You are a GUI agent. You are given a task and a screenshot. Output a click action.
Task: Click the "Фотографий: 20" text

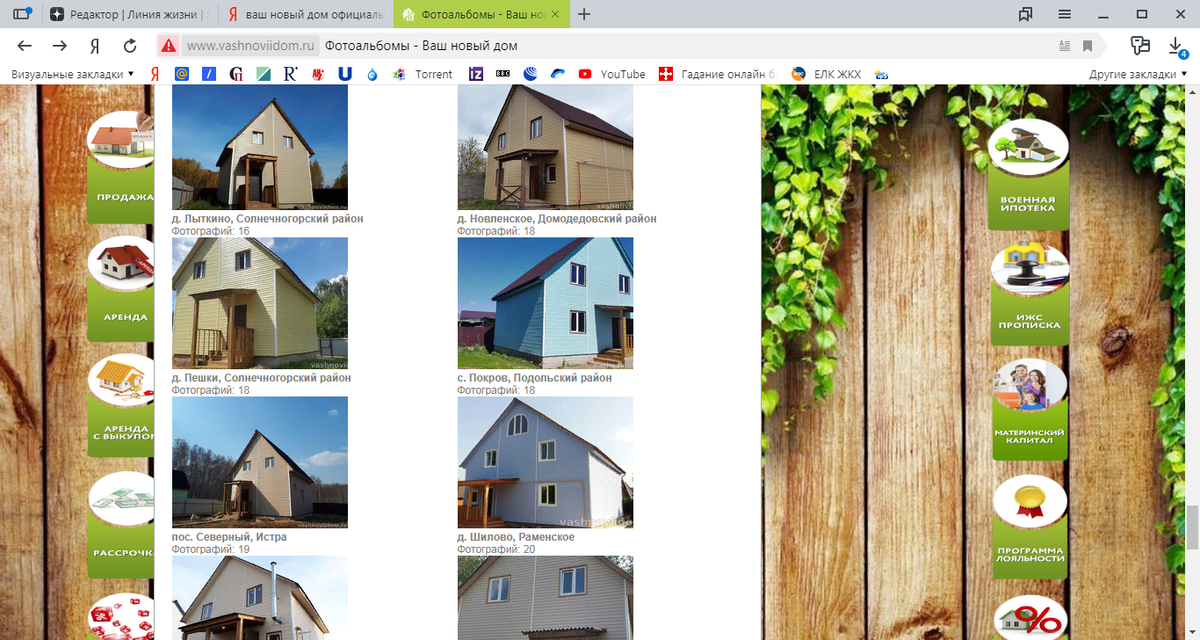pyautogui.click(x=496, y=550)
